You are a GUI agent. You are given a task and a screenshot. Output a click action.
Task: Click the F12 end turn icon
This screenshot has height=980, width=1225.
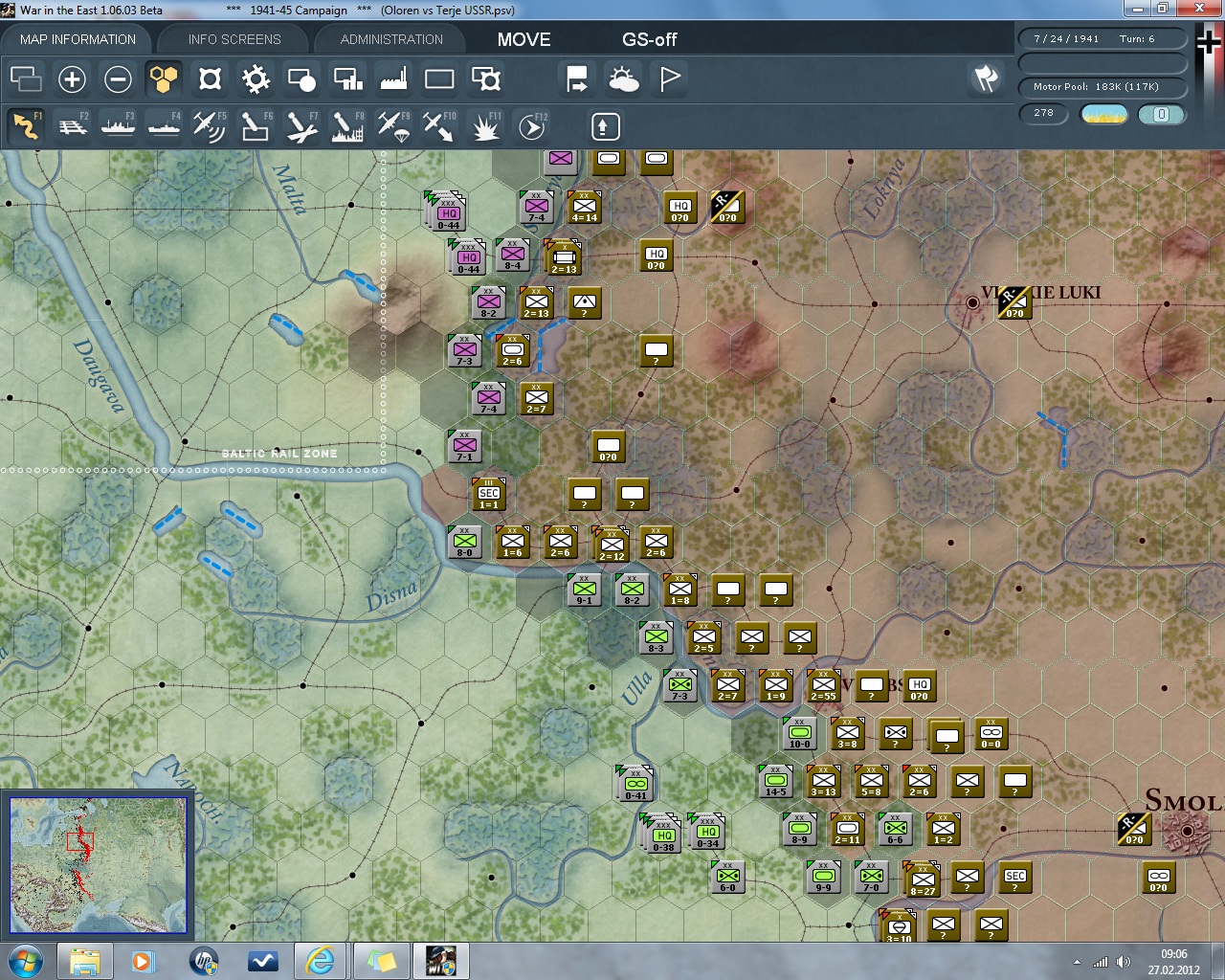point(532,126)
